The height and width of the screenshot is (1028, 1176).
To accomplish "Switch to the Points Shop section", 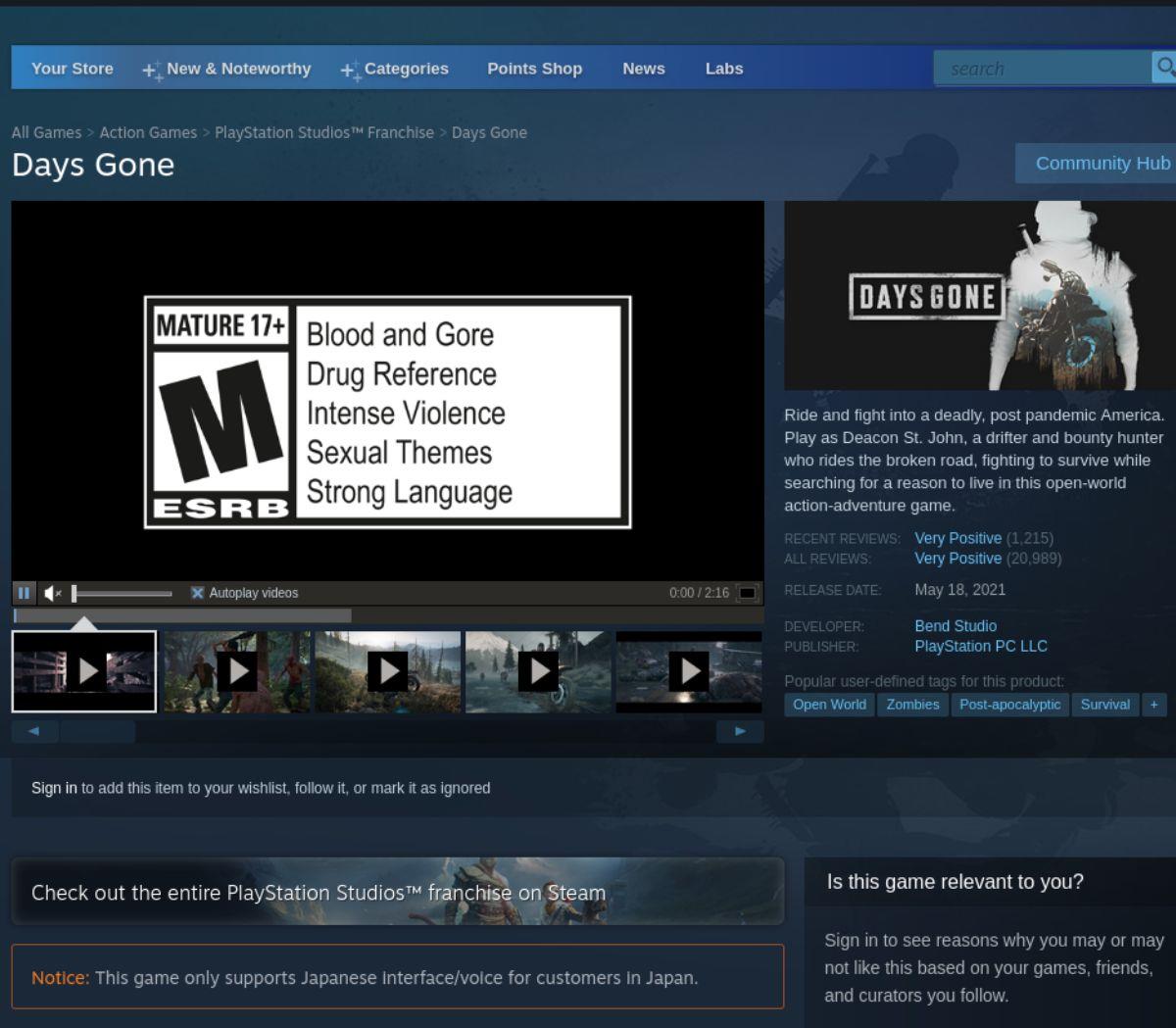I will tap(534, 69).
